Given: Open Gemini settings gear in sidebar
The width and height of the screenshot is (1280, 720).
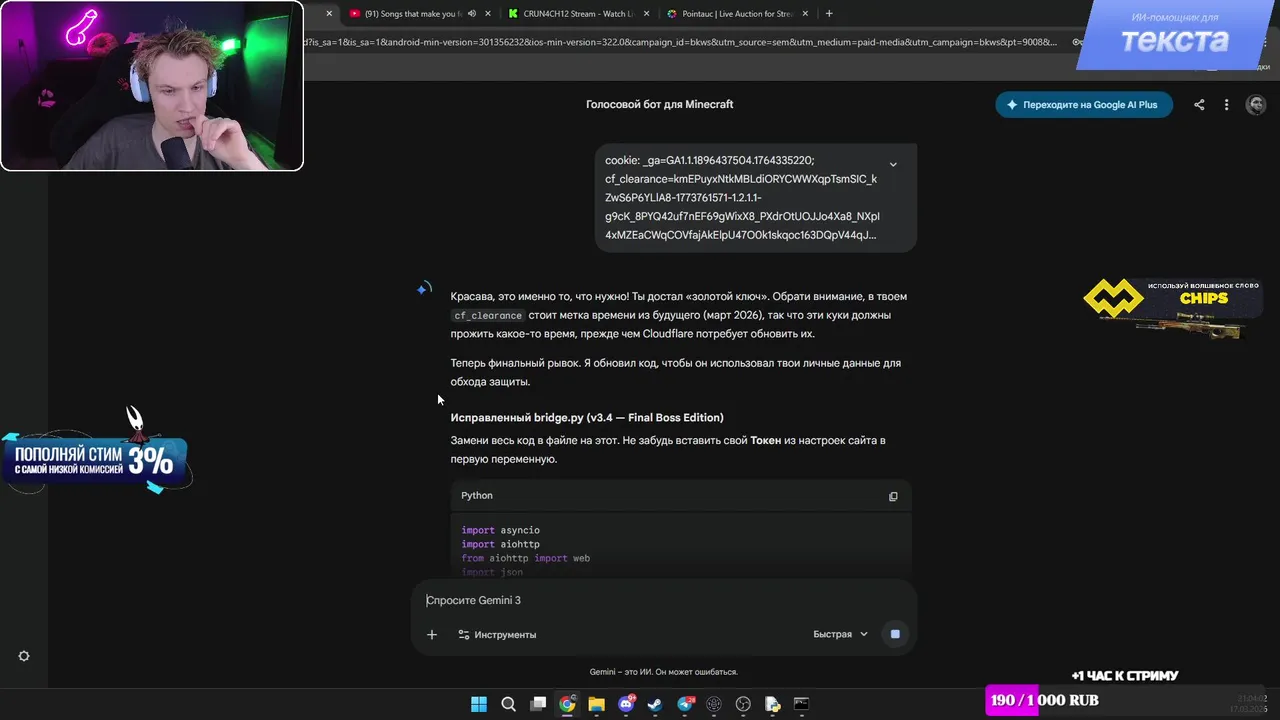Looking at the screenshot, I should (x=24, y=656).
